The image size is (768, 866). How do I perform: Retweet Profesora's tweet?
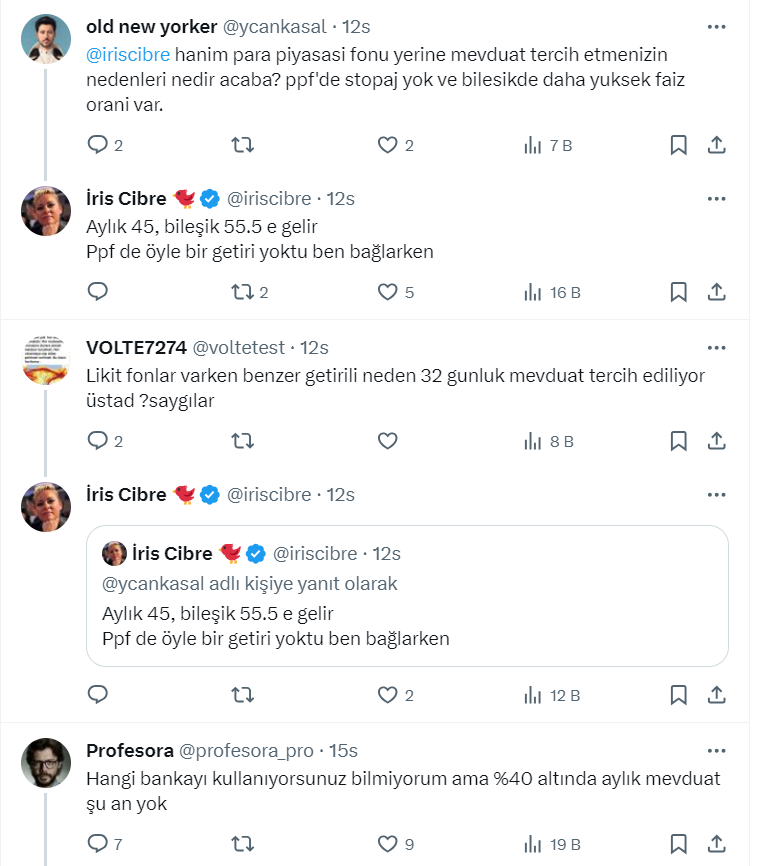242,844
